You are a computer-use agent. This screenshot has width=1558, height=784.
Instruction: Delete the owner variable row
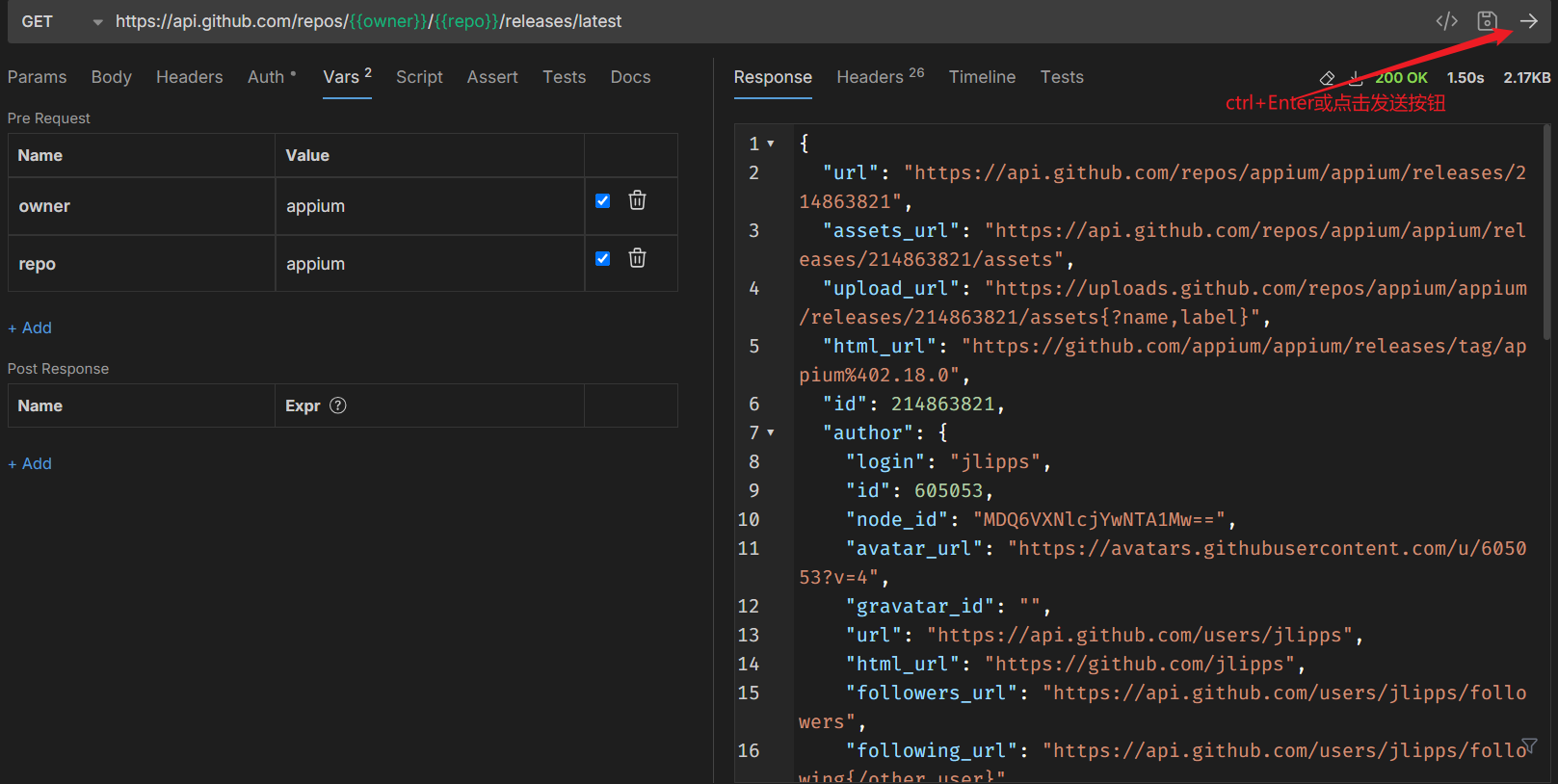(637, 200)
